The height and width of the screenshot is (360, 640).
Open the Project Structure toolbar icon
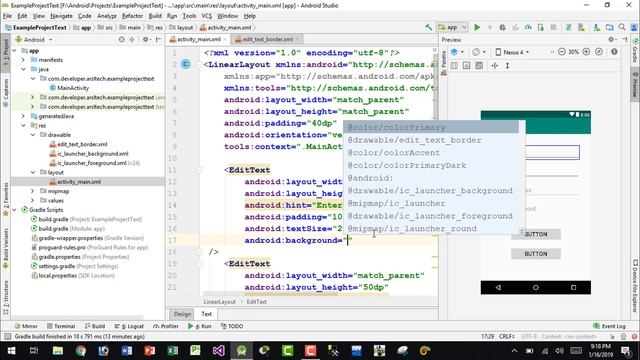point(609,27)
